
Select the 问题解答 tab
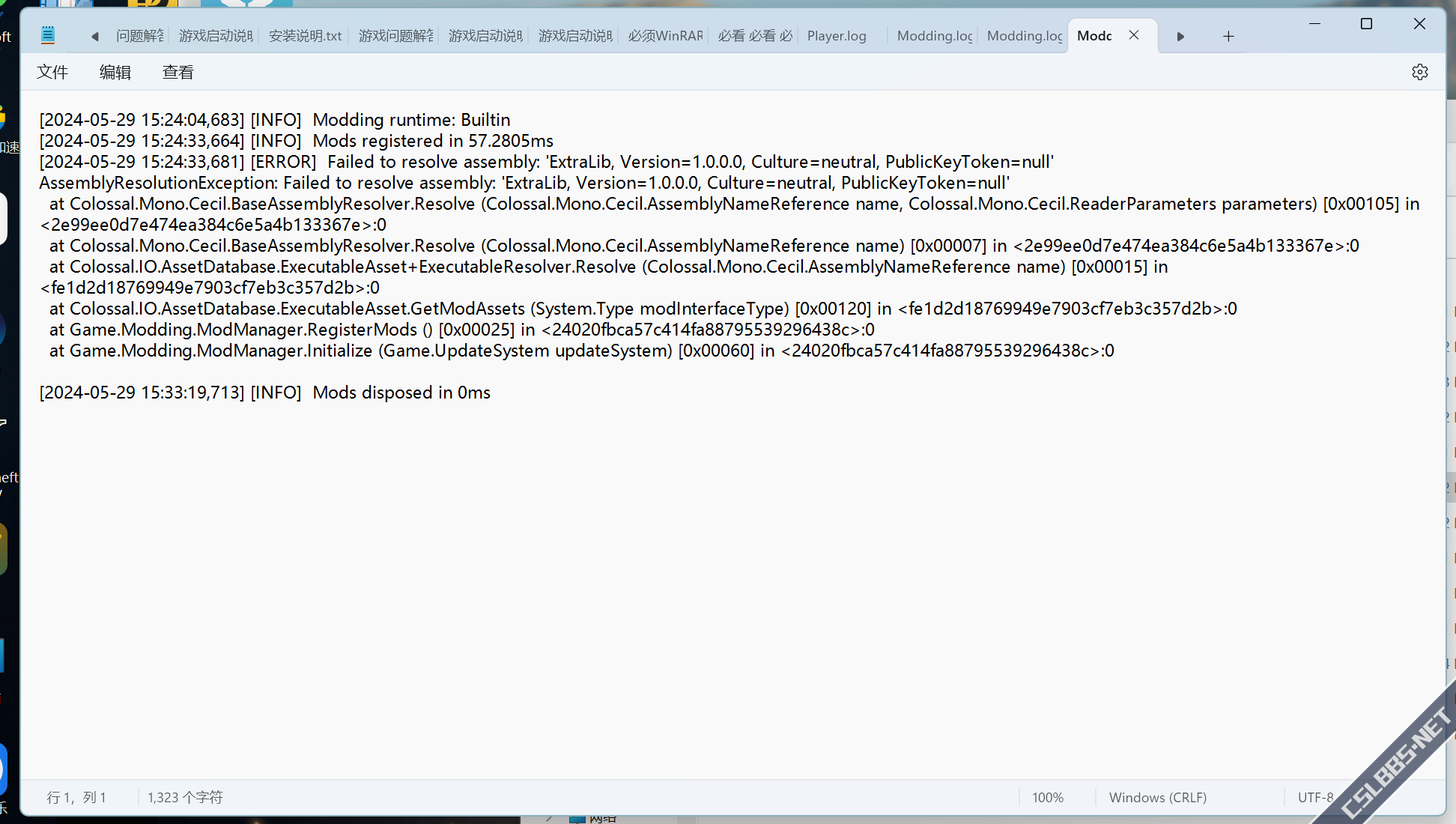139,36
